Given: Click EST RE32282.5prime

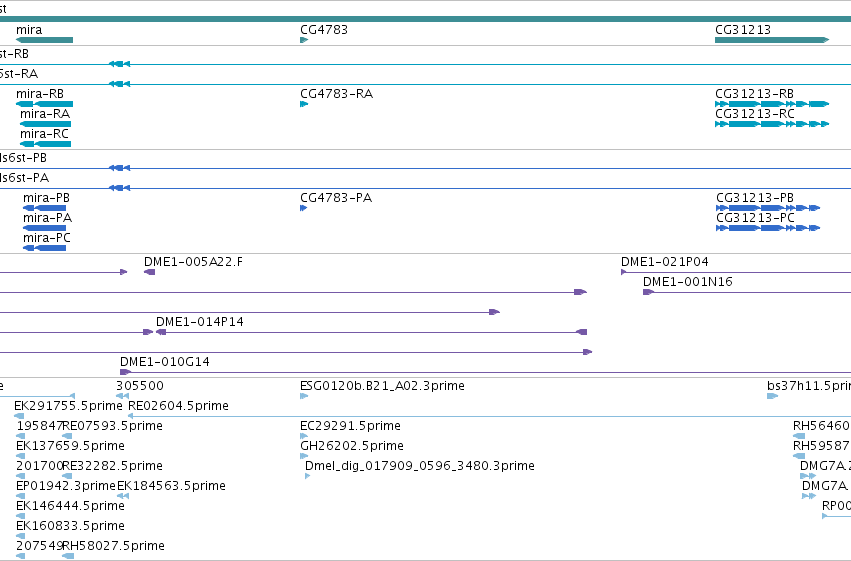Looking at the screenshot, I should coord(67,476).
